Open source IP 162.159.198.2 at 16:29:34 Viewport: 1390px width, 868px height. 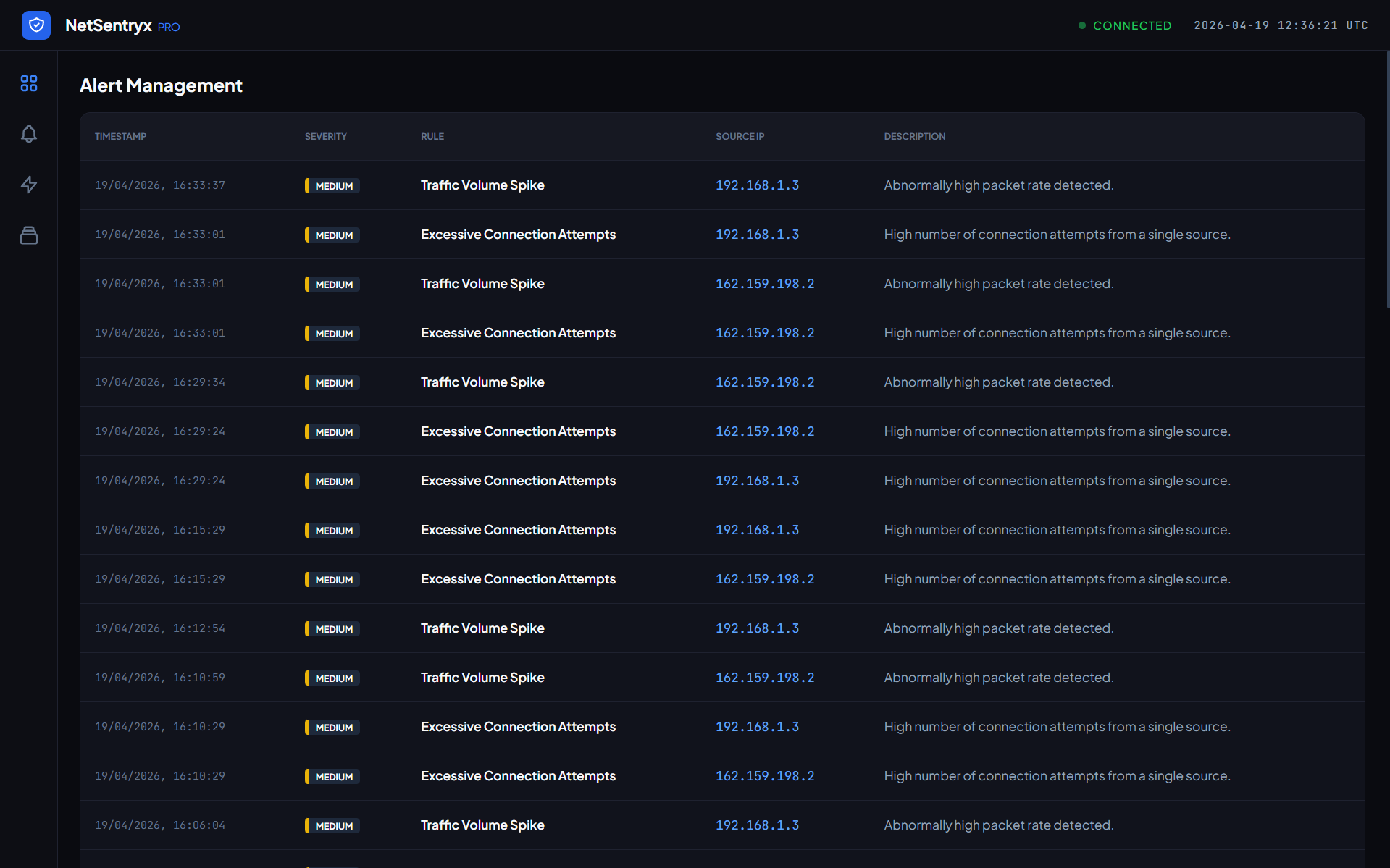(765, 382)
